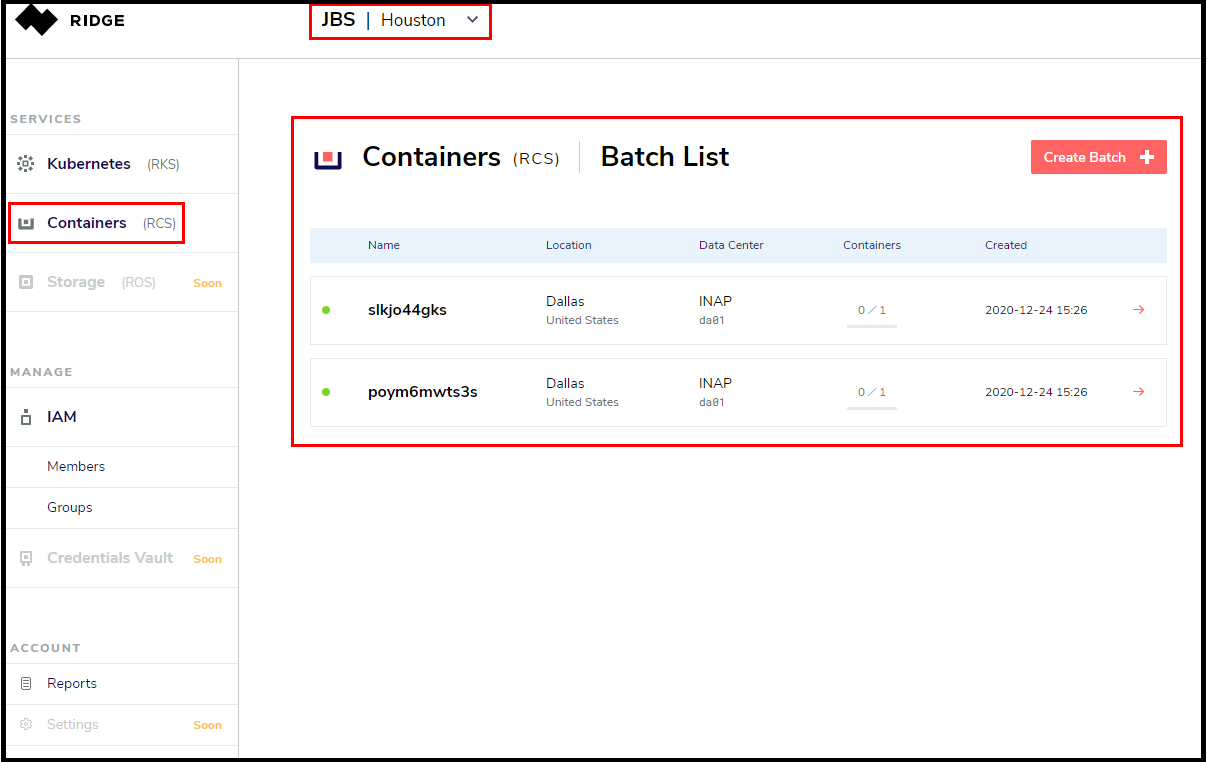The image size is (1207, 762).
Task: Click da01 code in slkjo44gks row
Action: coord(712,321)
